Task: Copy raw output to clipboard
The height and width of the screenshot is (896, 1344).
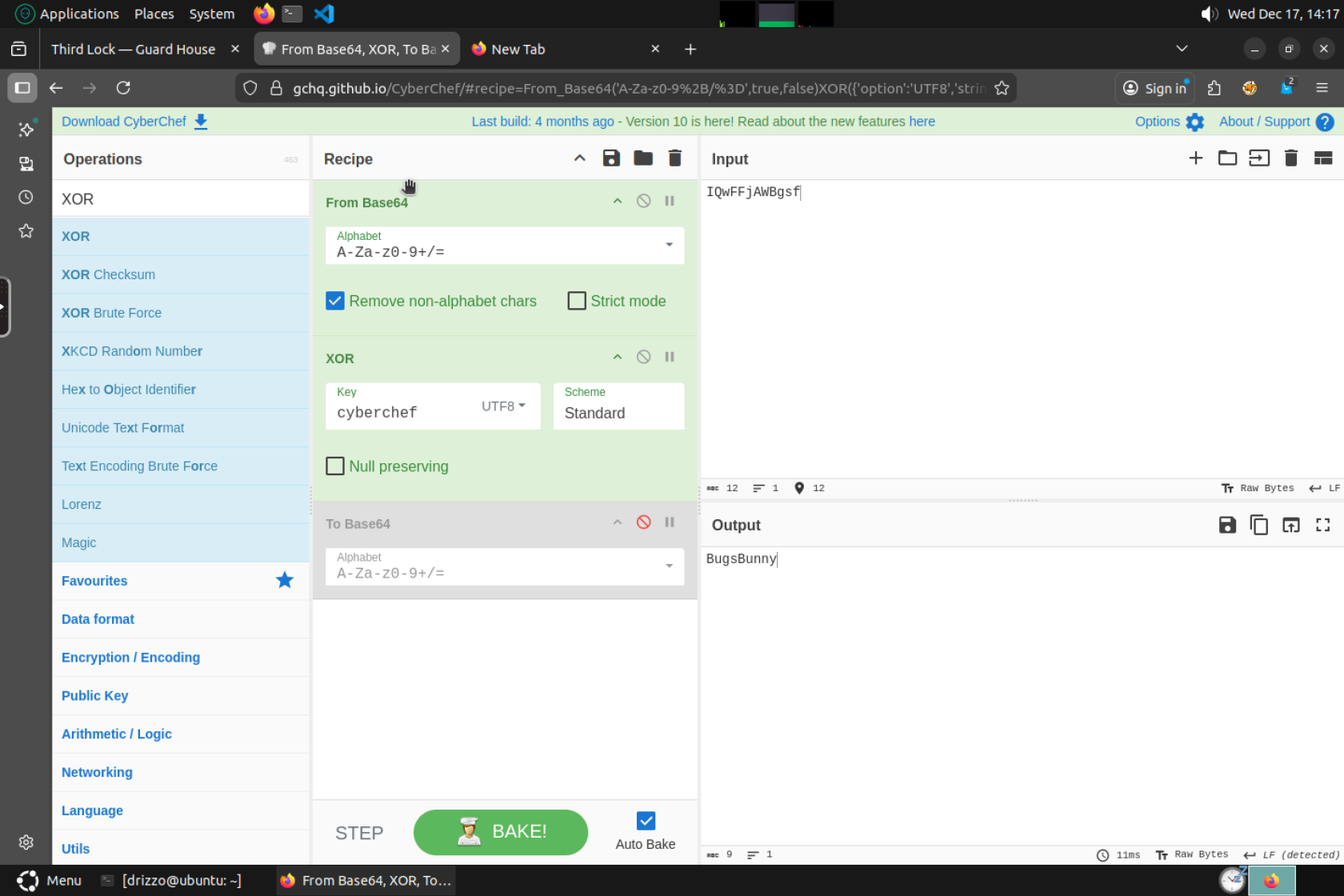Action: 1259,525
